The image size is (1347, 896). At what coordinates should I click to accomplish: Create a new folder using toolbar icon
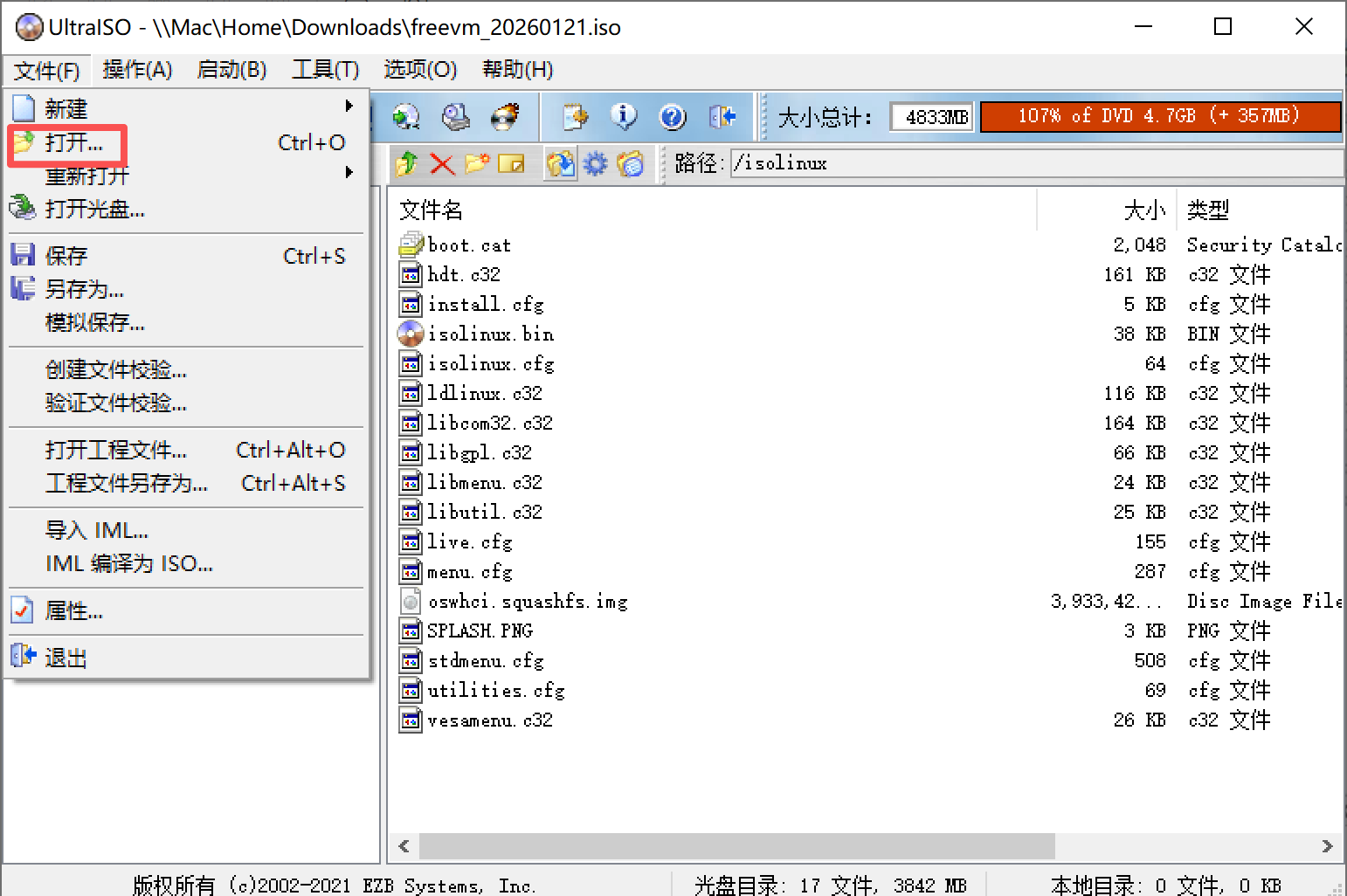click(x=476, y=163)
